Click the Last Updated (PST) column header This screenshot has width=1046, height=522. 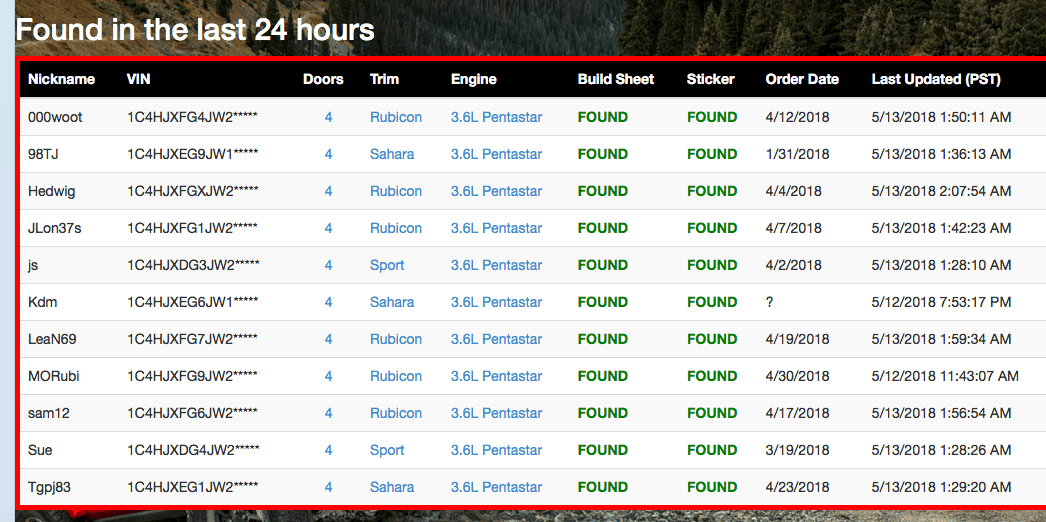tap(936, 79)
